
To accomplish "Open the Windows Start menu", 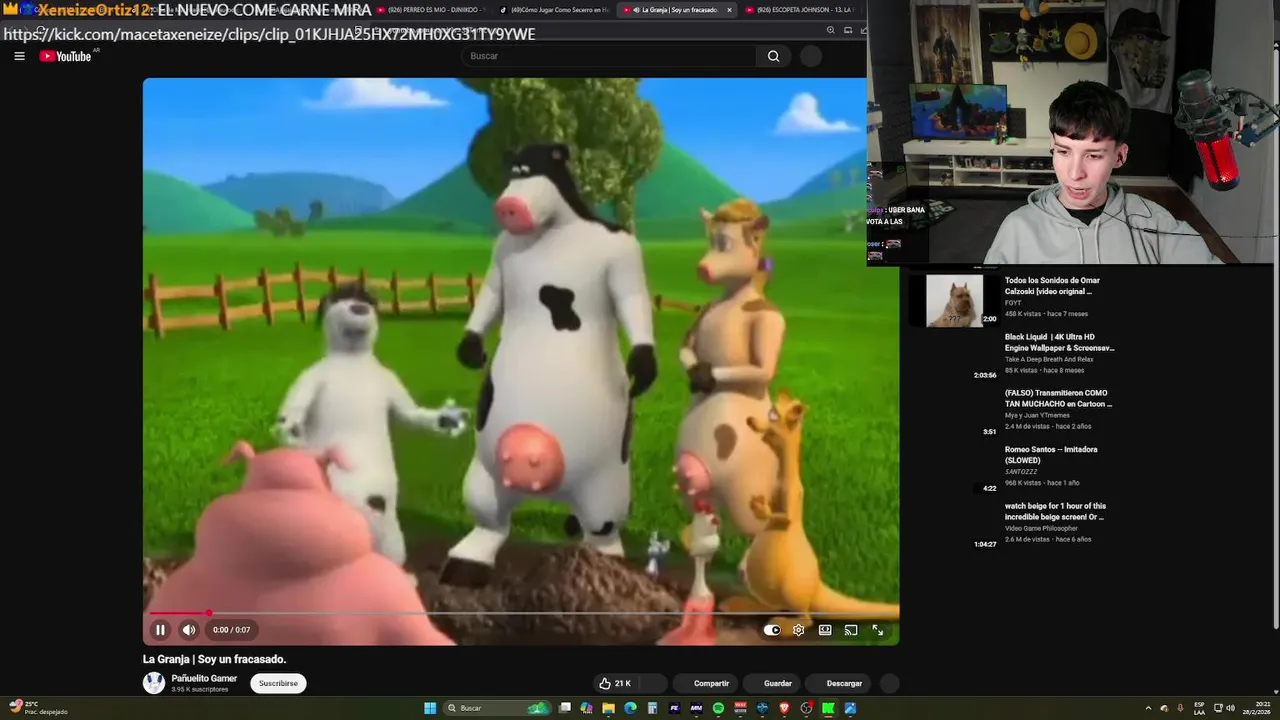I will (x=430, y=708).
